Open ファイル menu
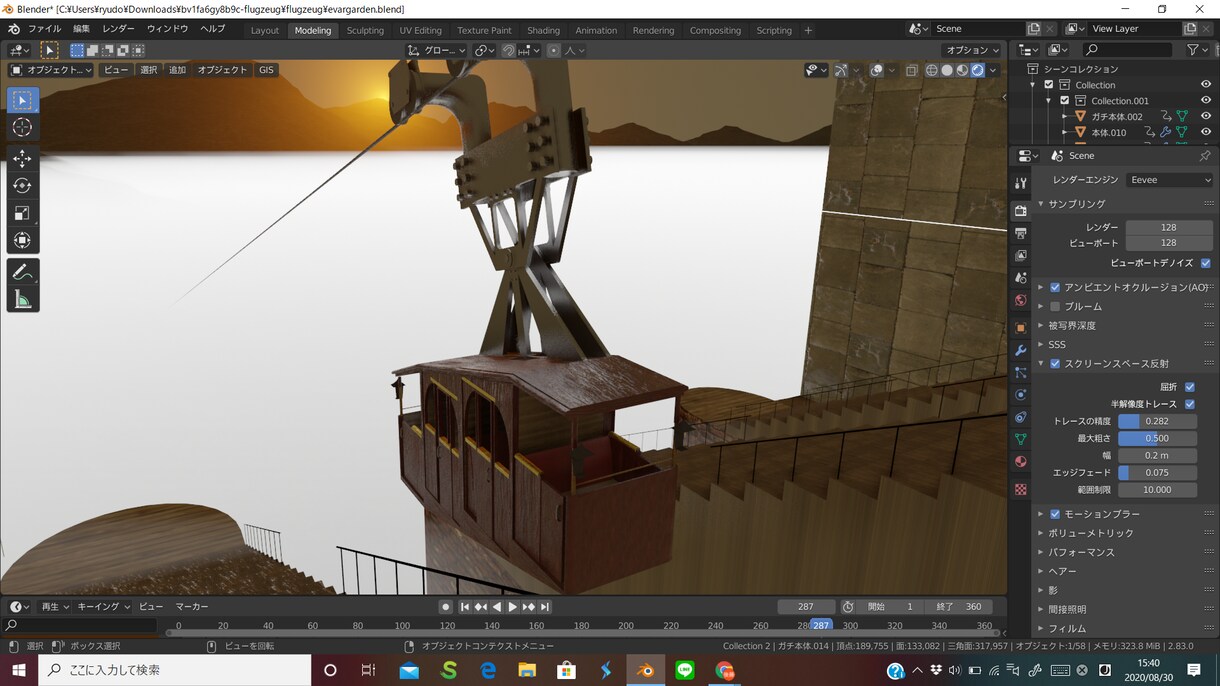The image size is (1220, 686). click(44, 29)
